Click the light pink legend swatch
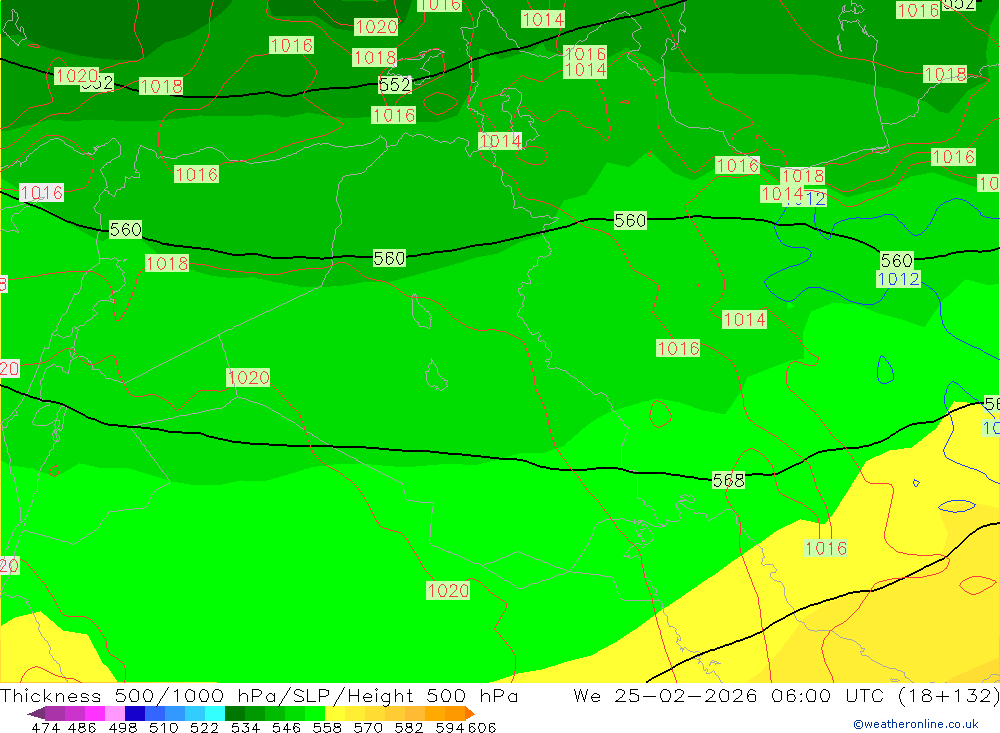The image size is (1000, 733). (115, 713)
